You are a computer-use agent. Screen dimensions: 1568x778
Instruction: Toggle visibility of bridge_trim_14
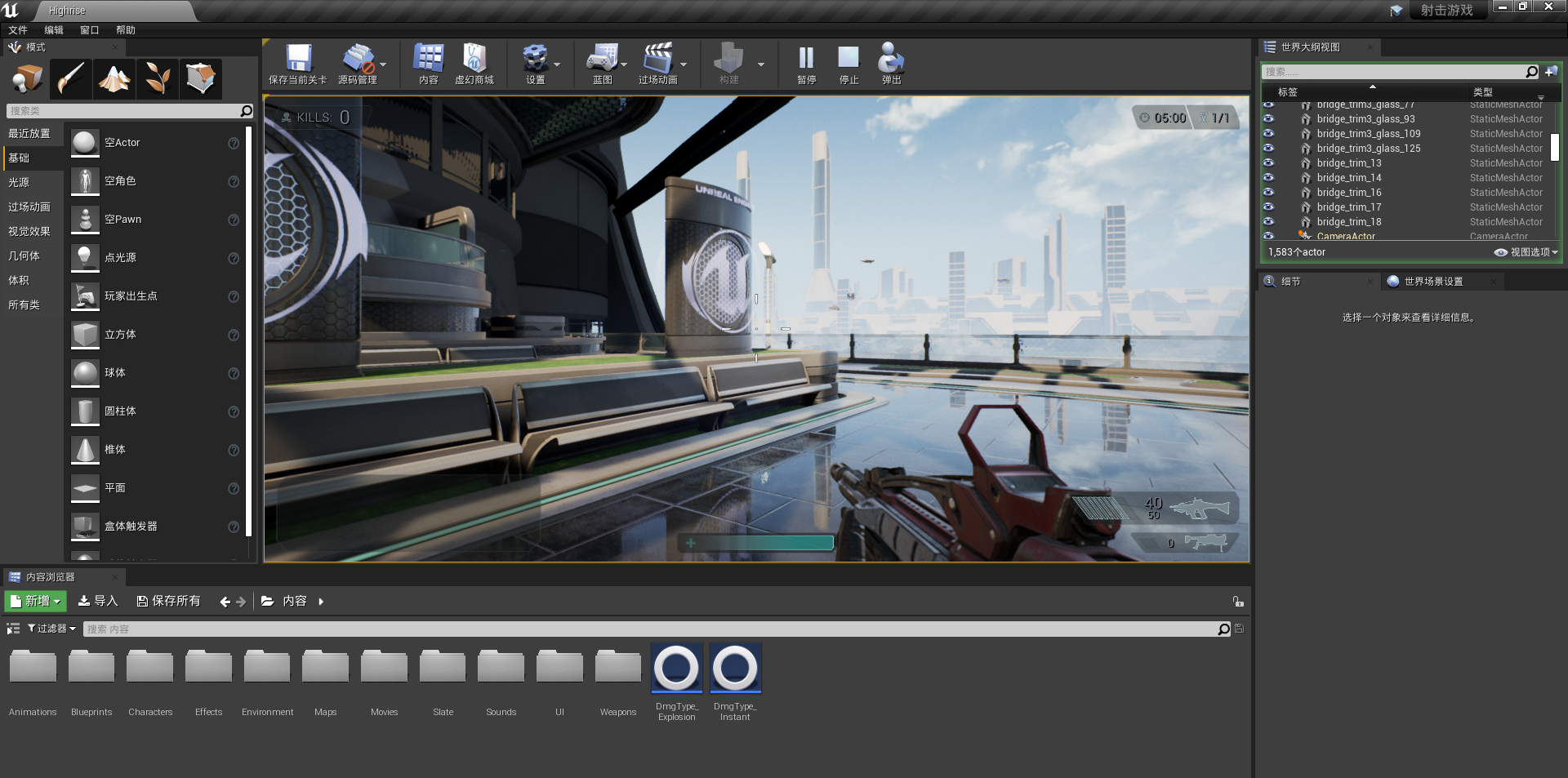pos(1268,177)
